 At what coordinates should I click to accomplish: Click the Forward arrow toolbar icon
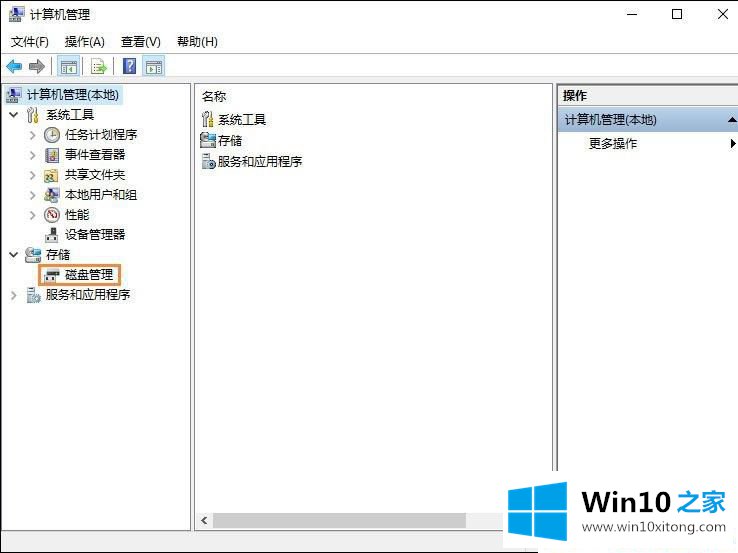pos(37,66)
